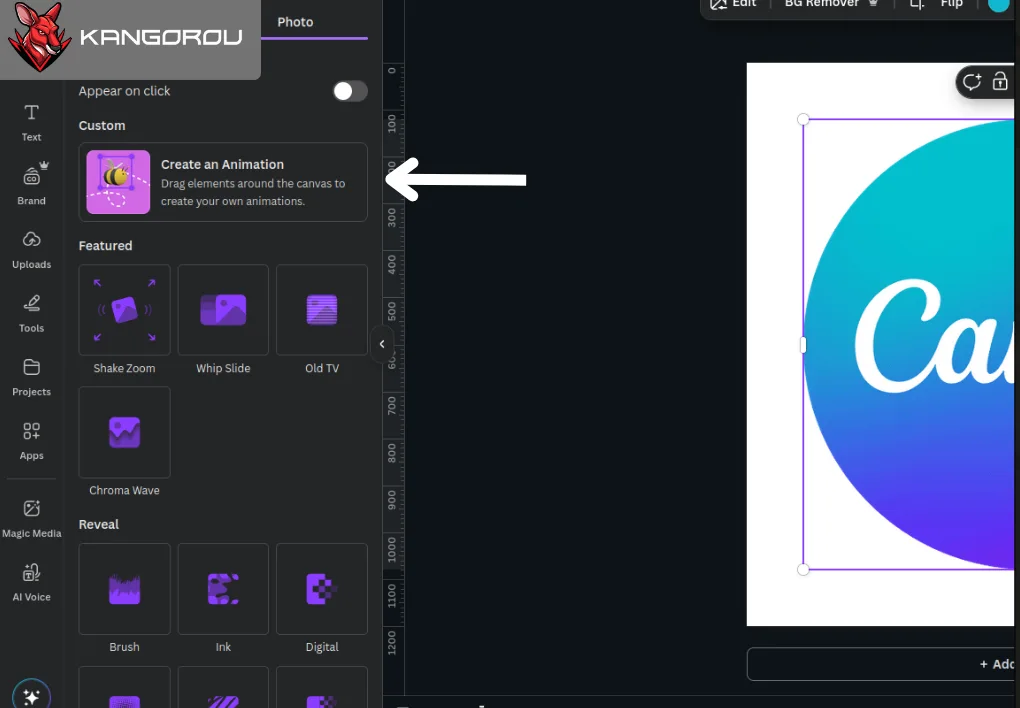Toggle the Appear on click switch

350,91
